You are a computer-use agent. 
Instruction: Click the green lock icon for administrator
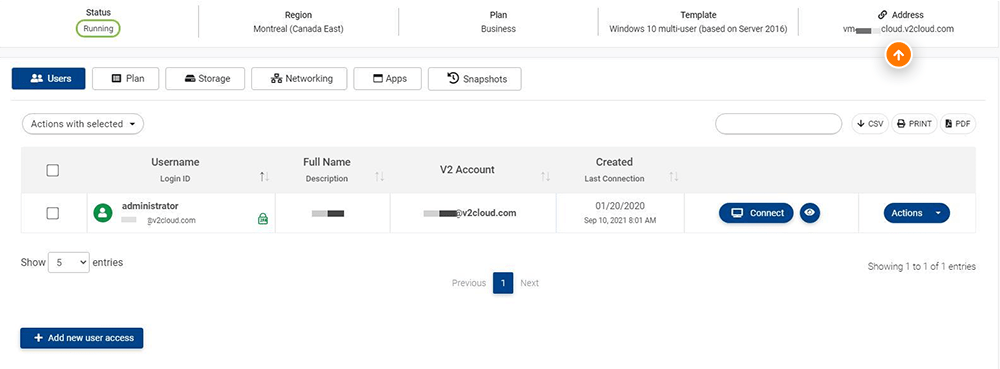coord(262,219)
